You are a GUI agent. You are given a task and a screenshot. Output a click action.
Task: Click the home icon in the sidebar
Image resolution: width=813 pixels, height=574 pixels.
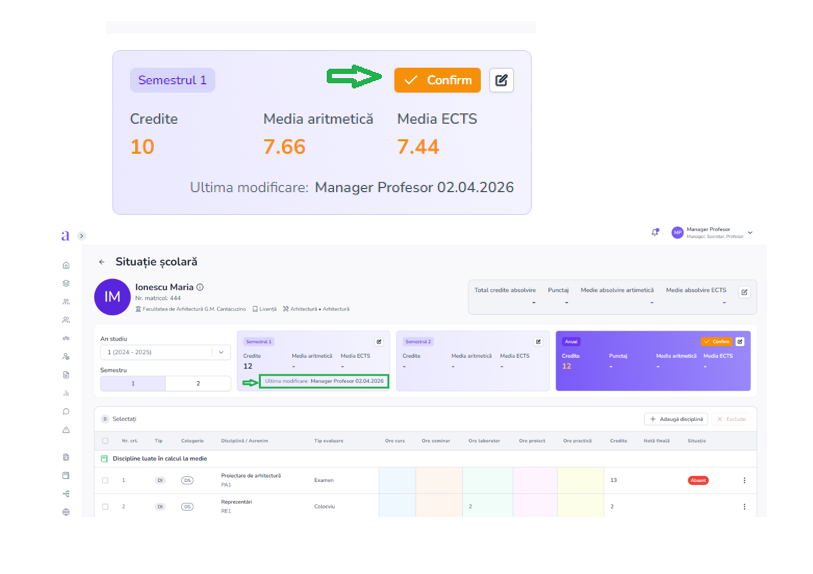[x=66, y=265]
